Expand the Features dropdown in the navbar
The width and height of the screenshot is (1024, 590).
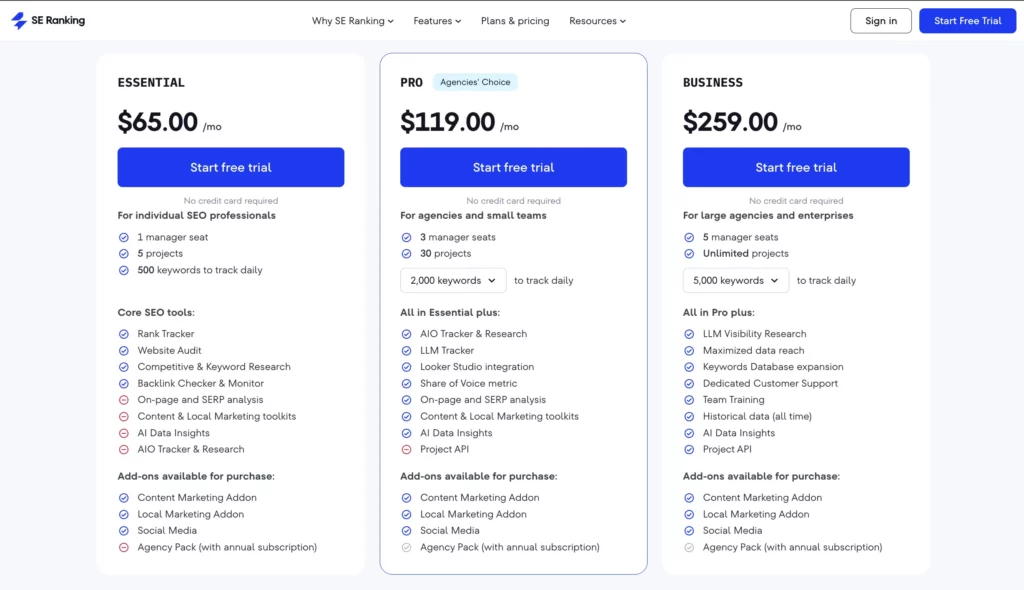pyautogui.click(x=437, y=20)
